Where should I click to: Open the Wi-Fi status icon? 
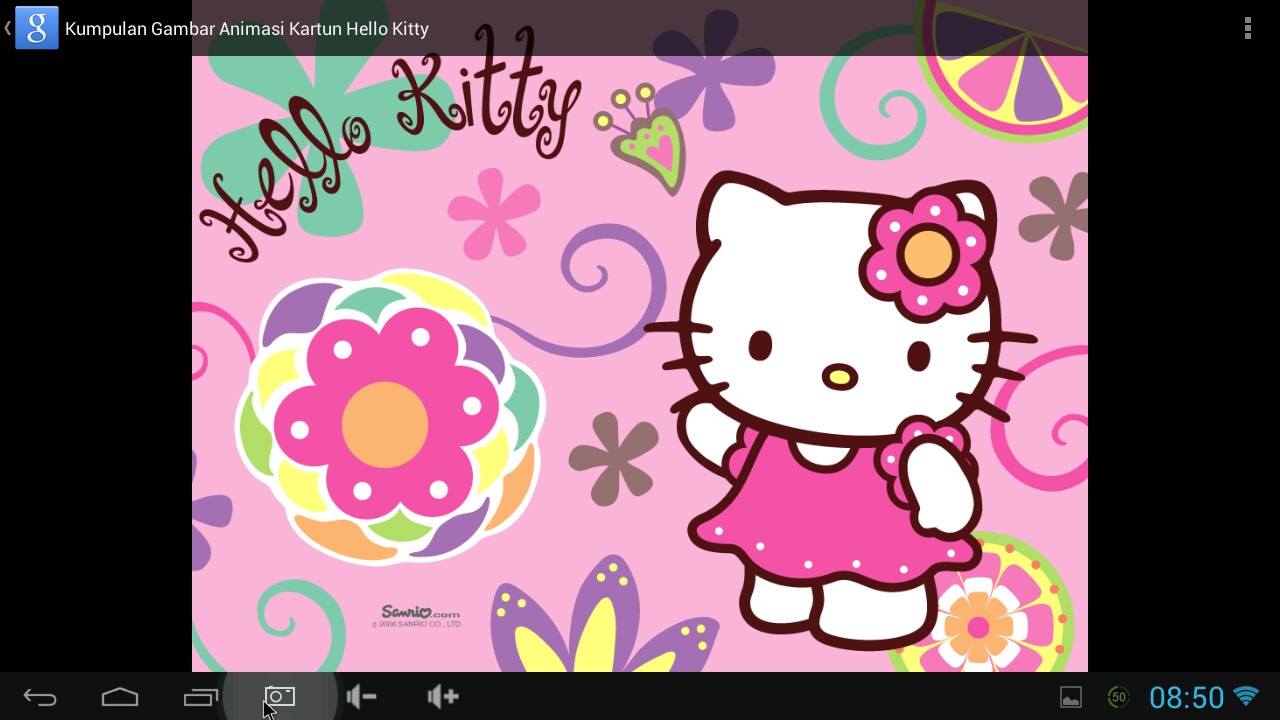[1246, 696]
